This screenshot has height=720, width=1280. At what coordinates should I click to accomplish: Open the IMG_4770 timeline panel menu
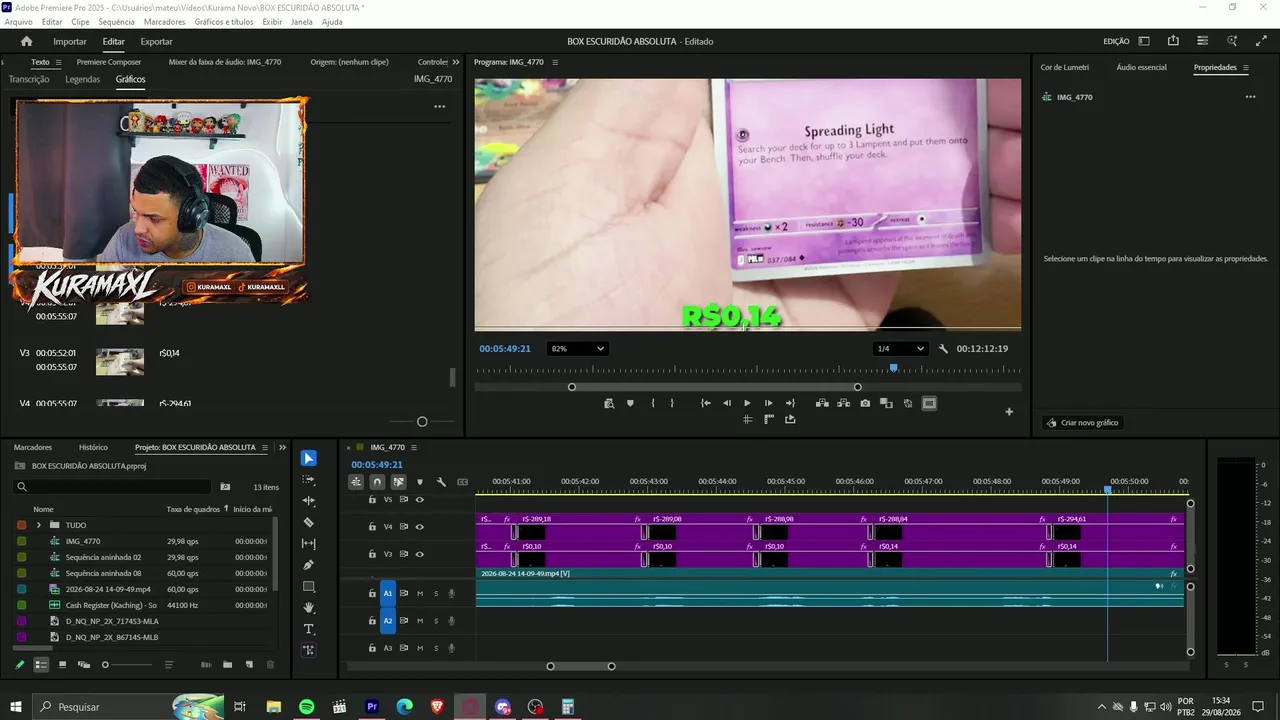click(x=413, y=447)
